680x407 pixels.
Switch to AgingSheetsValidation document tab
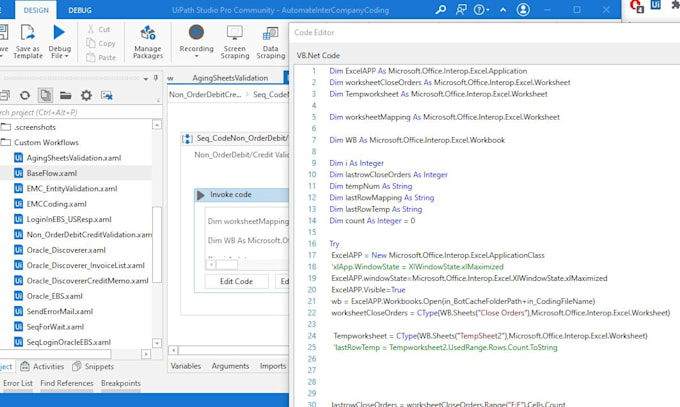click(230, 78)
